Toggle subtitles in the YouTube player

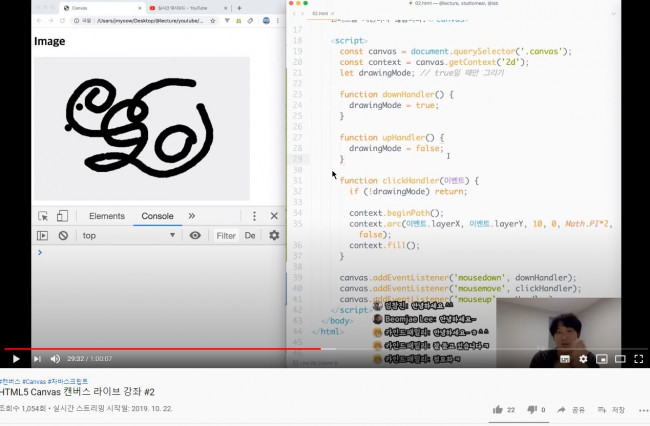[565, 359]
